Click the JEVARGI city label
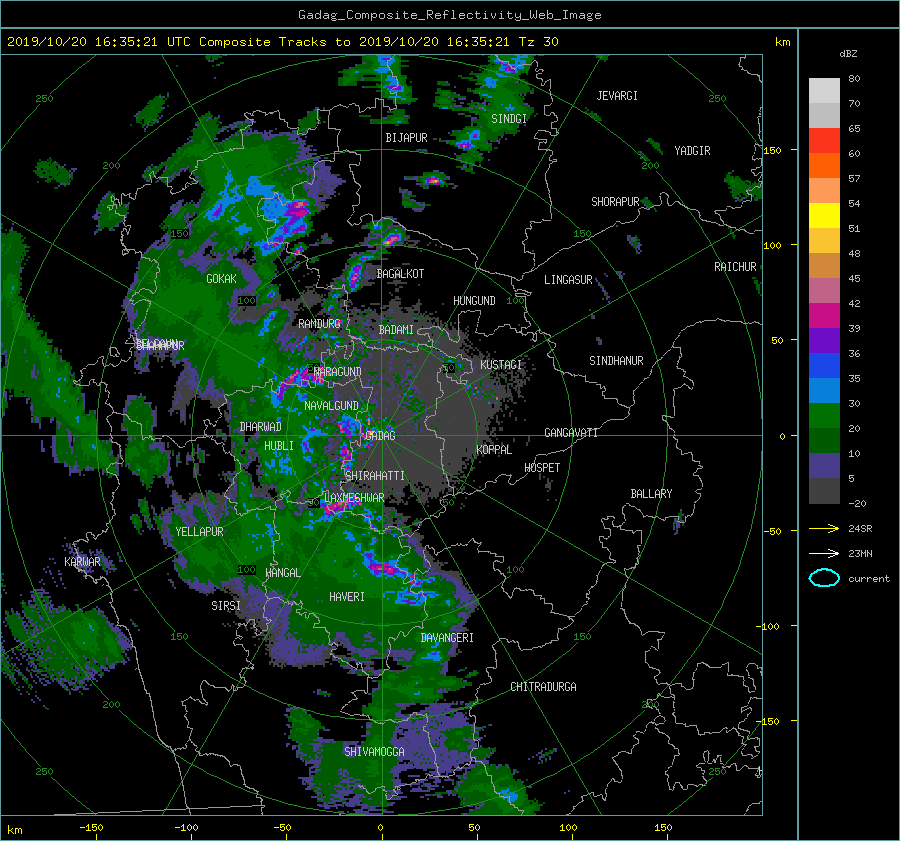Image resolution: width=900 pixels, height=841 pixels. coord(617,96)
